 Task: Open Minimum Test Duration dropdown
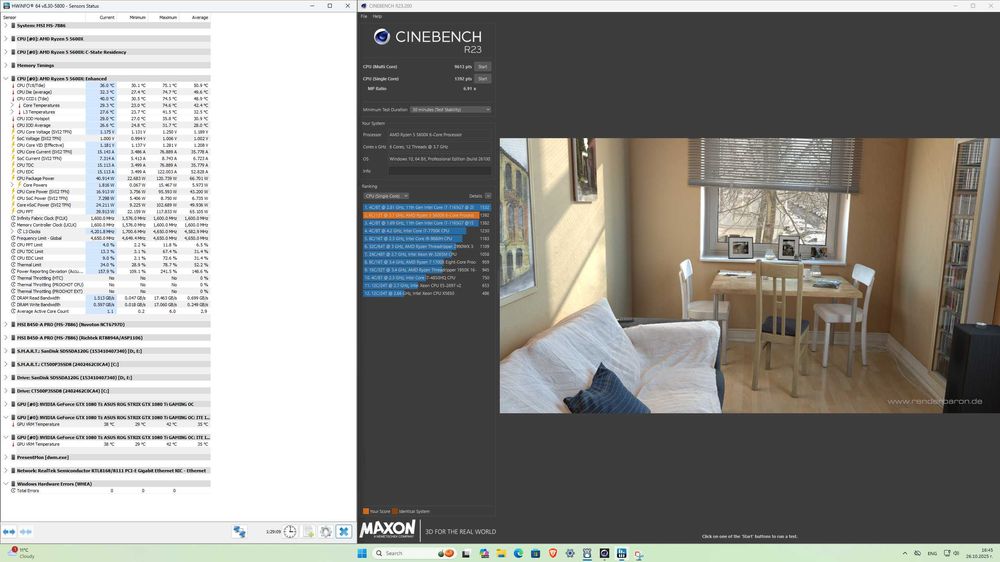click(x=450, y=110)
